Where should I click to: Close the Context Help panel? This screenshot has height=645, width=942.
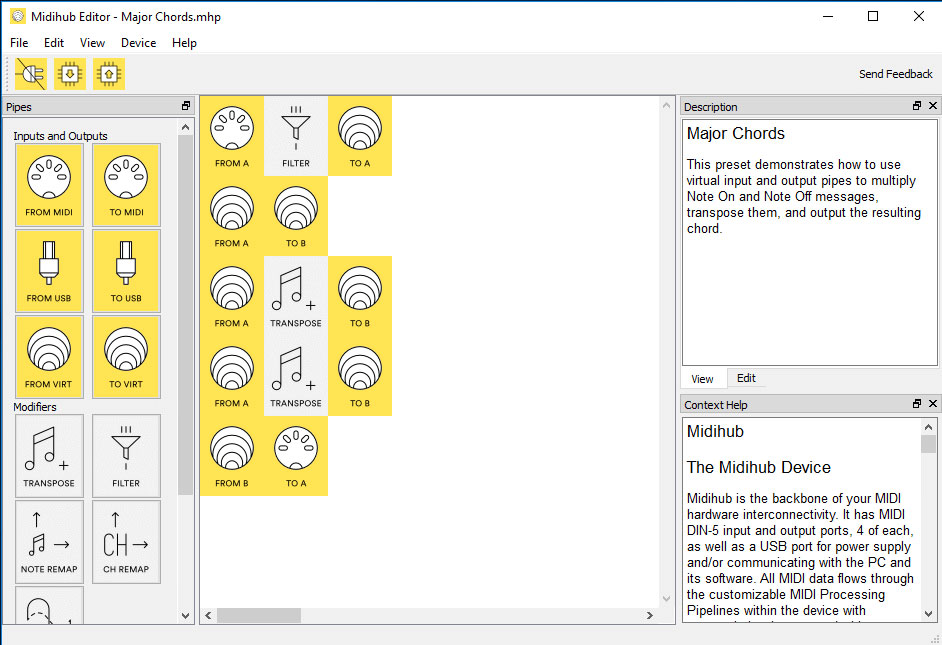pos(932,404)
